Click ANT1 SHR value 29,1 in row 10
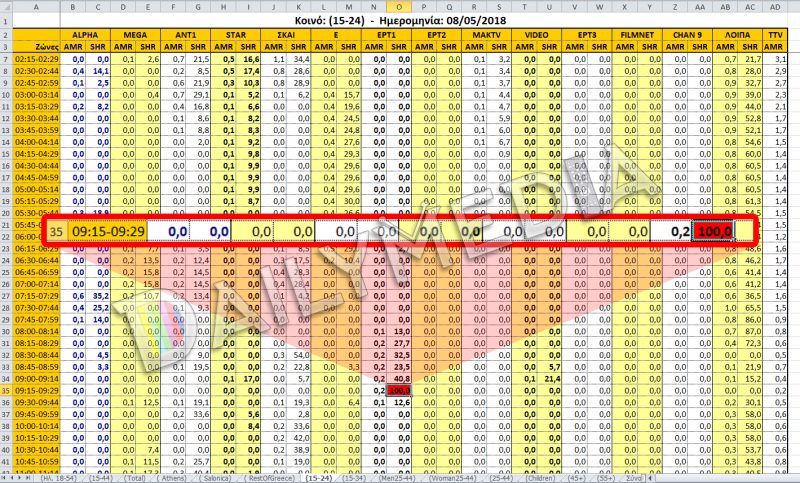800x483 pixels. (x=198, y=95)
